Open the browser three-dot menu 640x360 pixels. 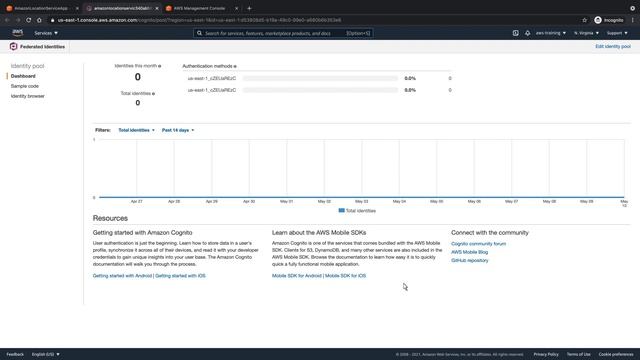[633, 20]
